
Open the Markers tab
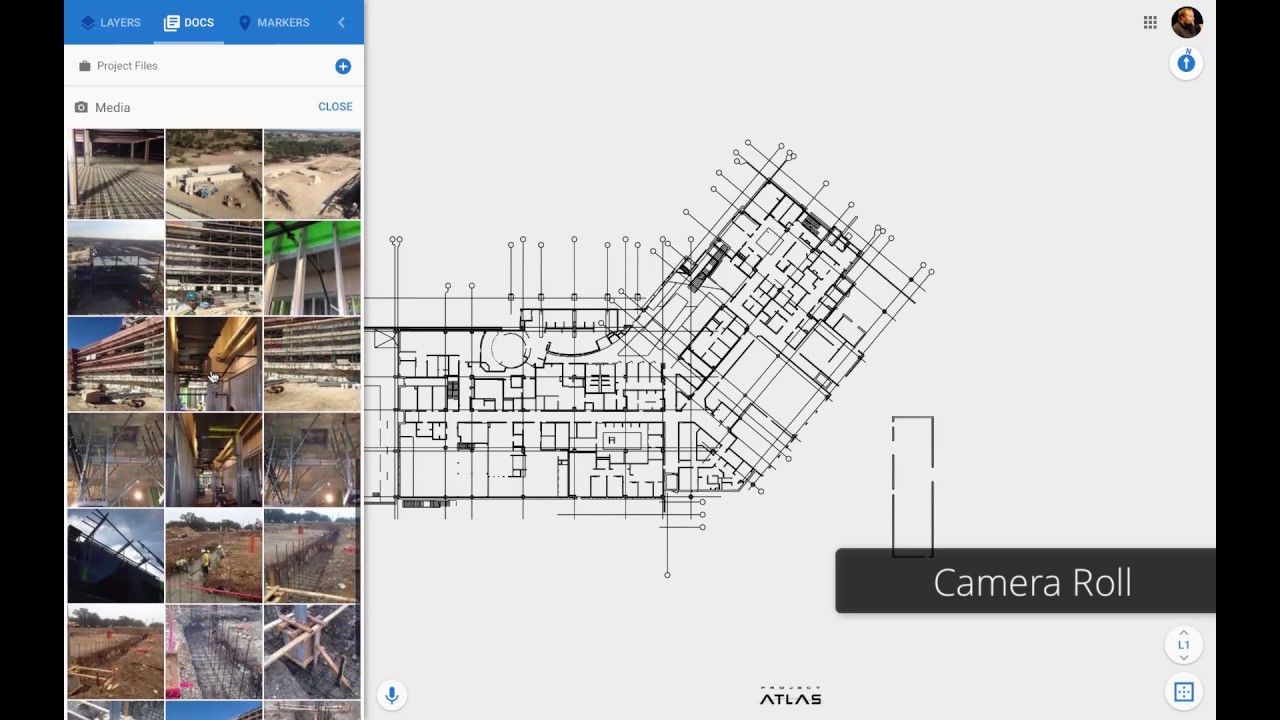[x=273, y=22]
